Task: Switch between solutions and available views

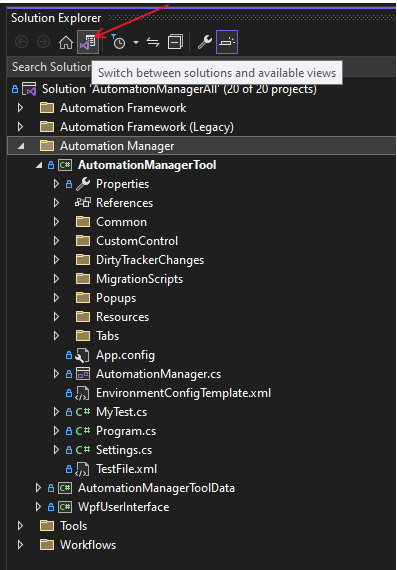Action: (x=88, y=42)
